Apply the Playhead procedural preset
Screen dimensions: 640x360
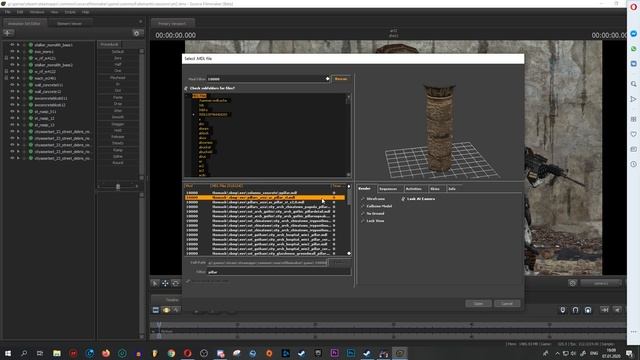pos(118,78)
